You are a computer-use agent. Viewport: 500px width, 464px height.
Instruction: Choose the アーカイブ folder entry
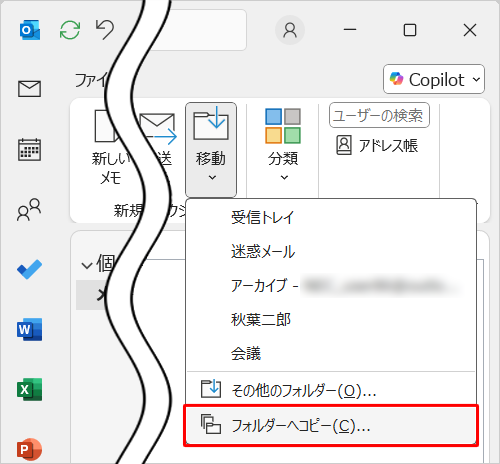[331, 286]
